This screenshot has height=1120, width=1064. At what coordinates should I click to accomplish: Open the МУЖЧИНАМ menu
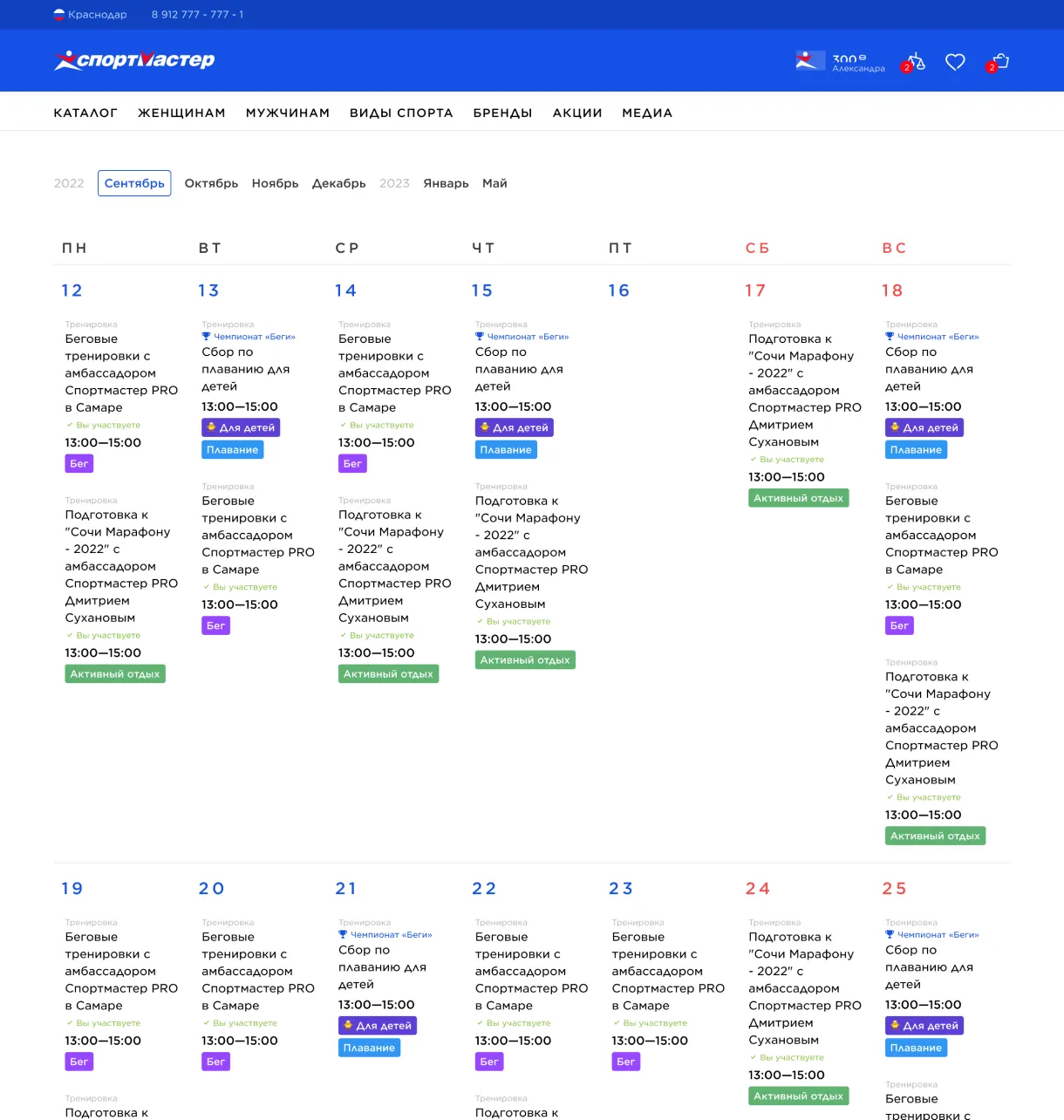pyautogui.click(x=288, y=113)
